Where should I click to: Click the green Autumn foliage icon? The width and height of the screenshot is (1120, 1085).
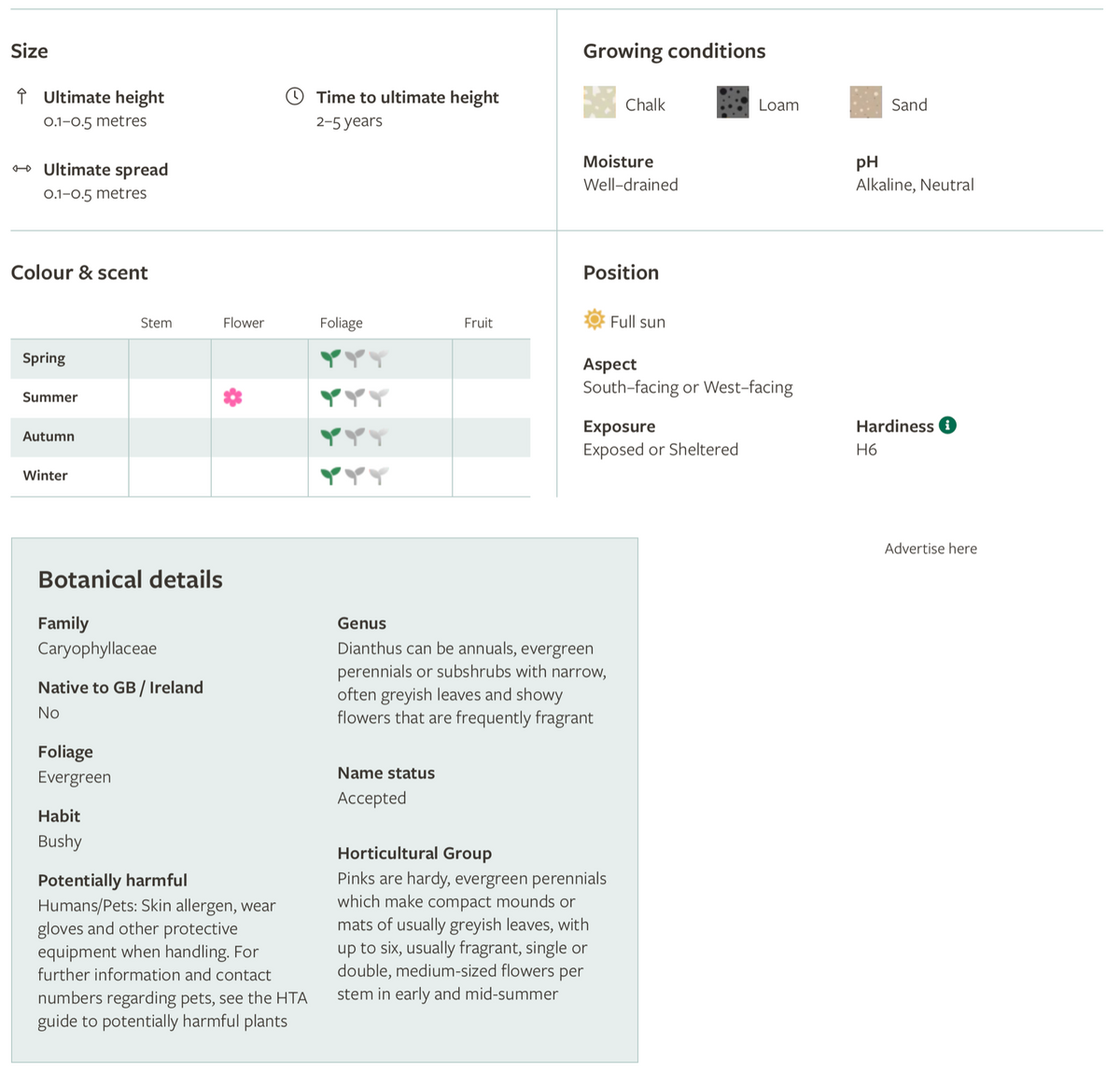tap(330, 437)
